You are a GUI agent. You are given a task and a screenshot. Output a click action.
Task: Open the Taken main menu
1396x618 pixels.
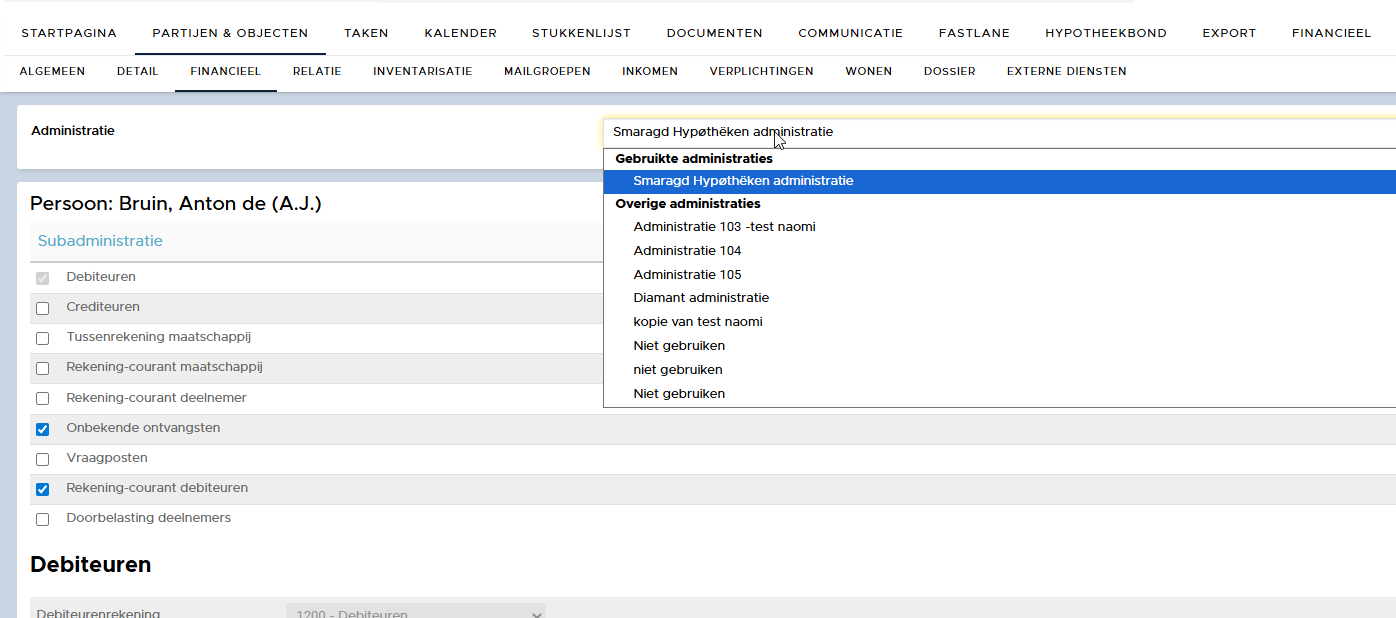[x=366, y=33]
